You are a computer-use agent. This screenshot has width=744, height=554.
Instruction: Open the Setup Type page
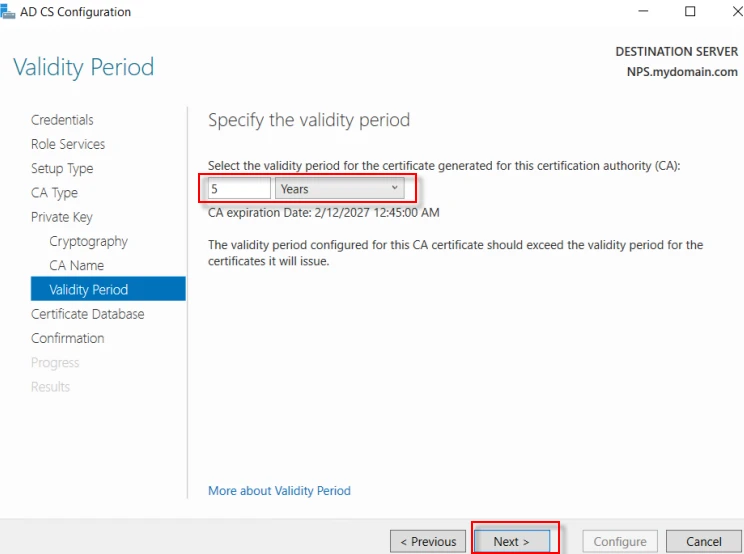(x=62, y=169)
